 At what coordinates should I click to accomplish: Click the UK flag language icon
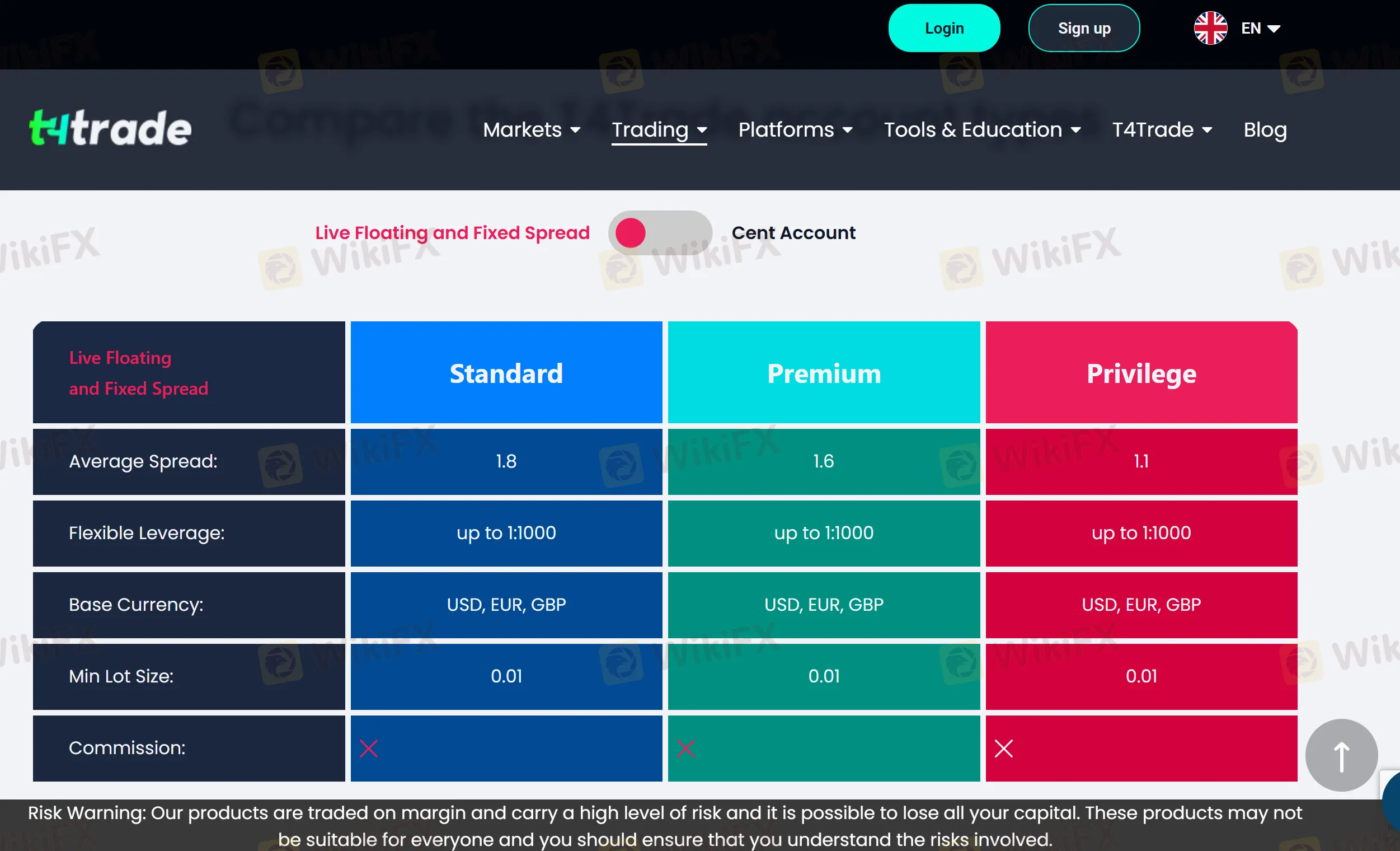click(x=1210, y=29)
